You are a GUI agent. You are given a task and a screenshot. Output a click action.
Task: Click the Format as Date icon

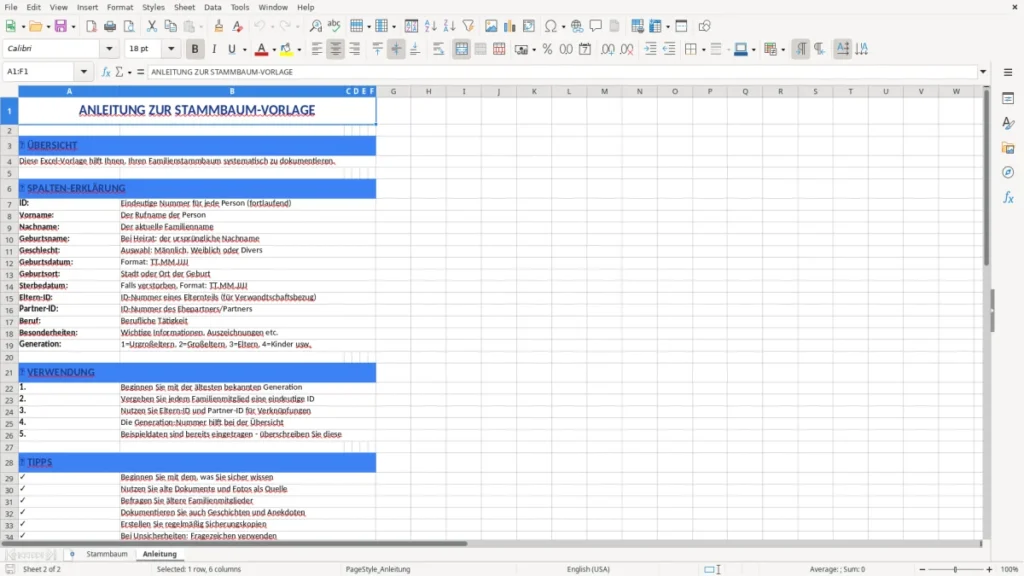(x=585, y=49)
